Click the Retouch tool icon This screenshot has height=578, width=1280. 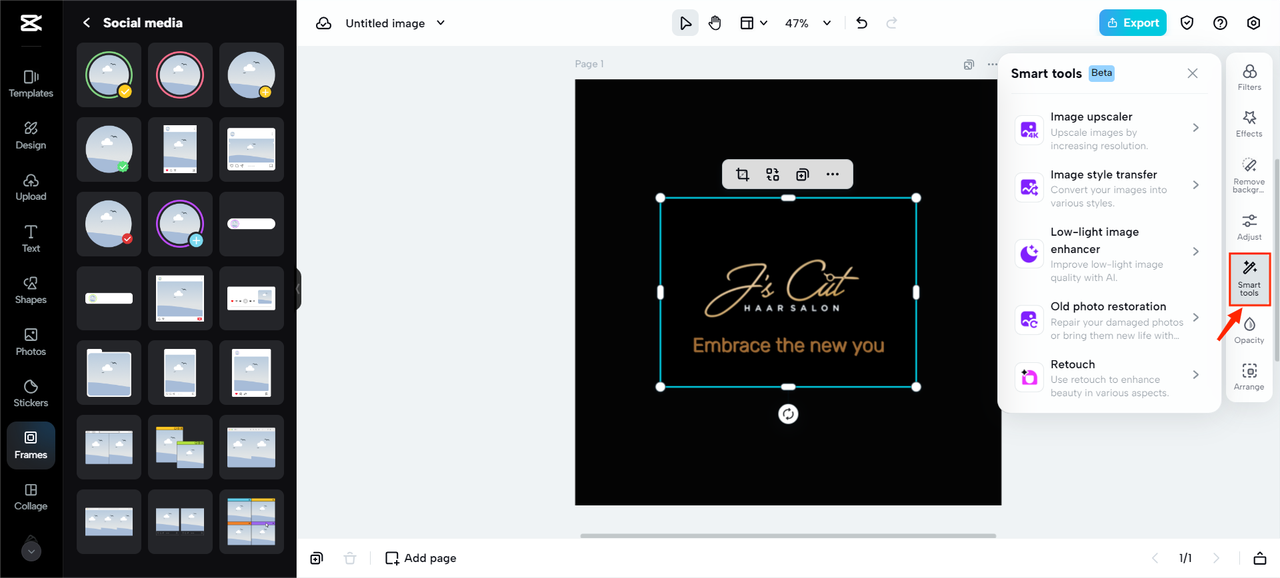click(1029, 377)
